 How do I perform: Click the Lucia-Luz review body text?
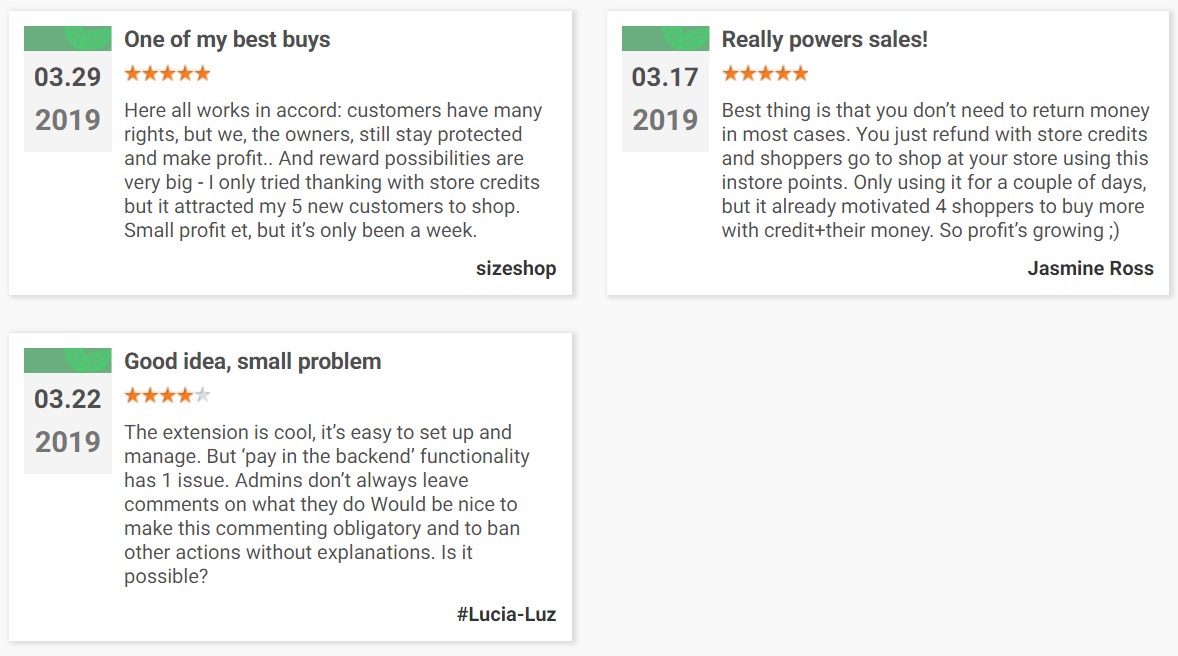(x=327, y=504)
